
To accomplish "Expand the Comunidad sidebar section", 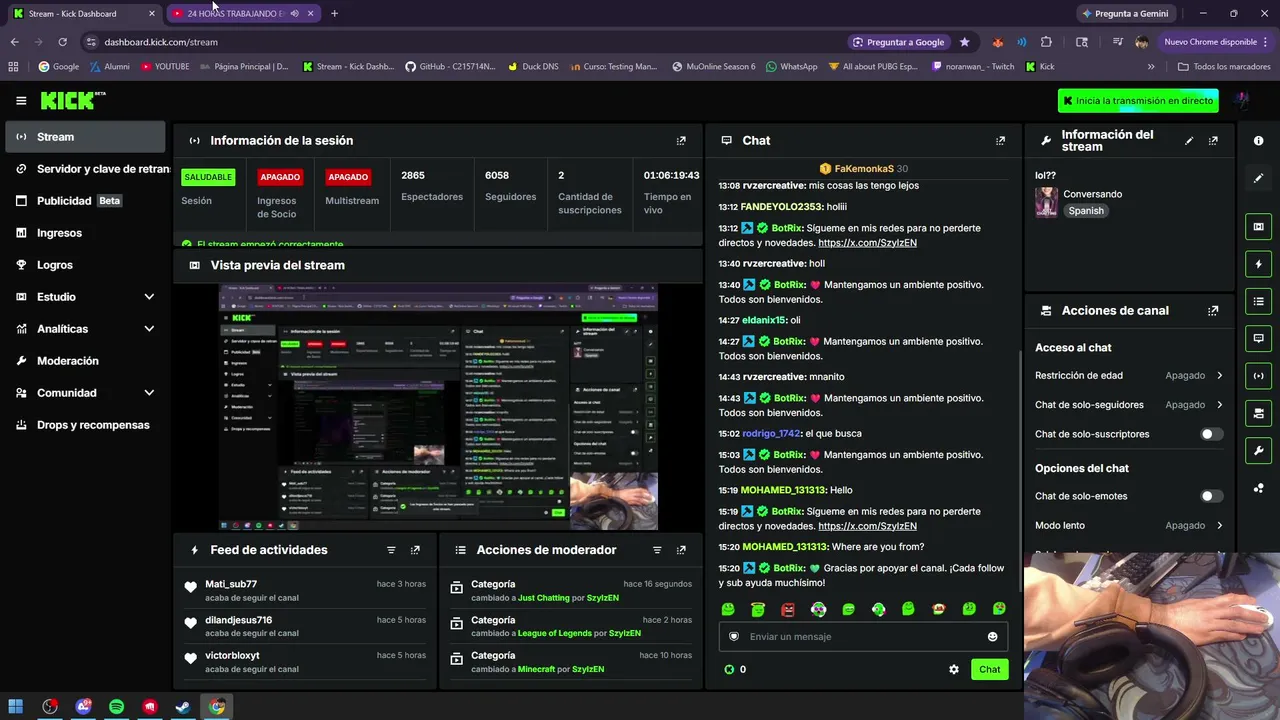I will (x=149, y=393).
